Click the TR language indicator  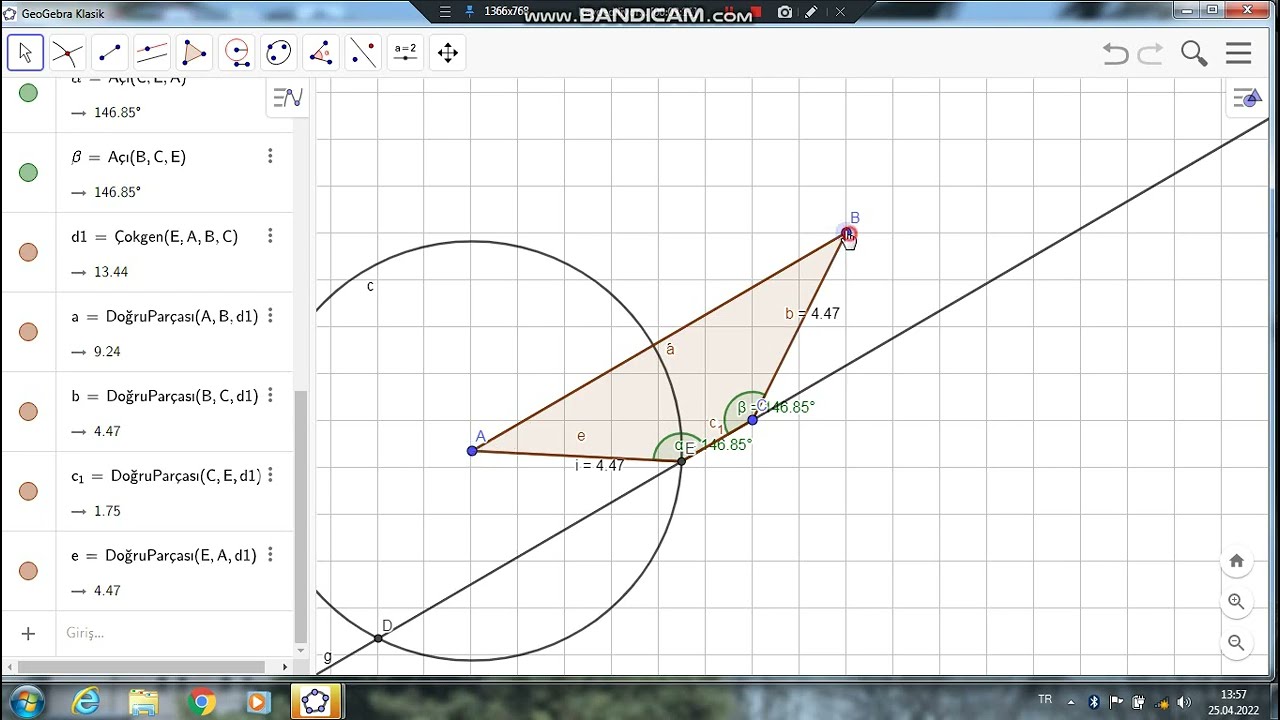coord(1045,700)
